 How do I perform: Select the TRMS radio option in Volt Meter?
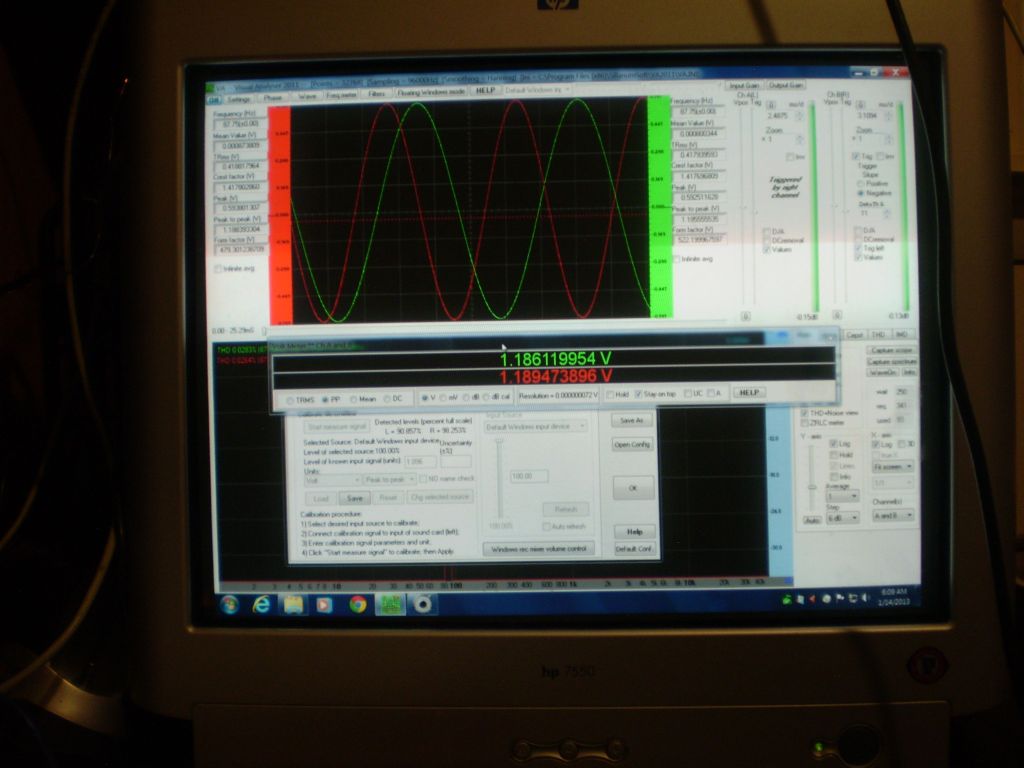(x=291, y=400)
